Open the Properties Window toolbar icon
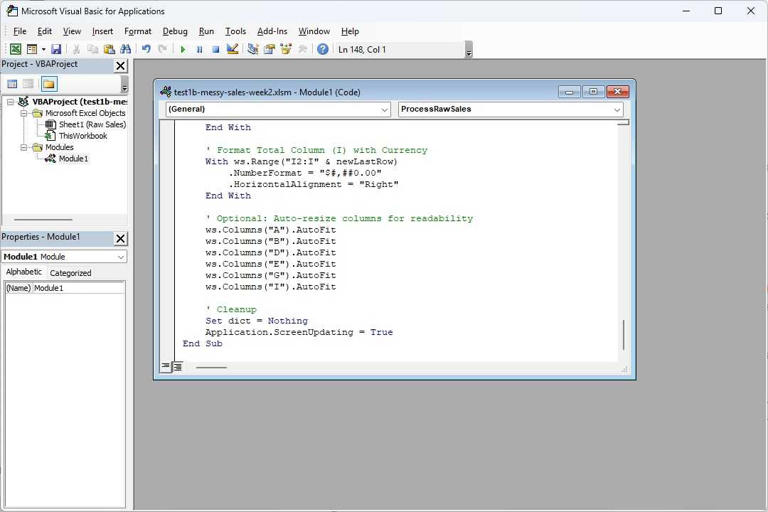This screenshot has height=512, width=768. pyautogui.click(x=269, y=49)
